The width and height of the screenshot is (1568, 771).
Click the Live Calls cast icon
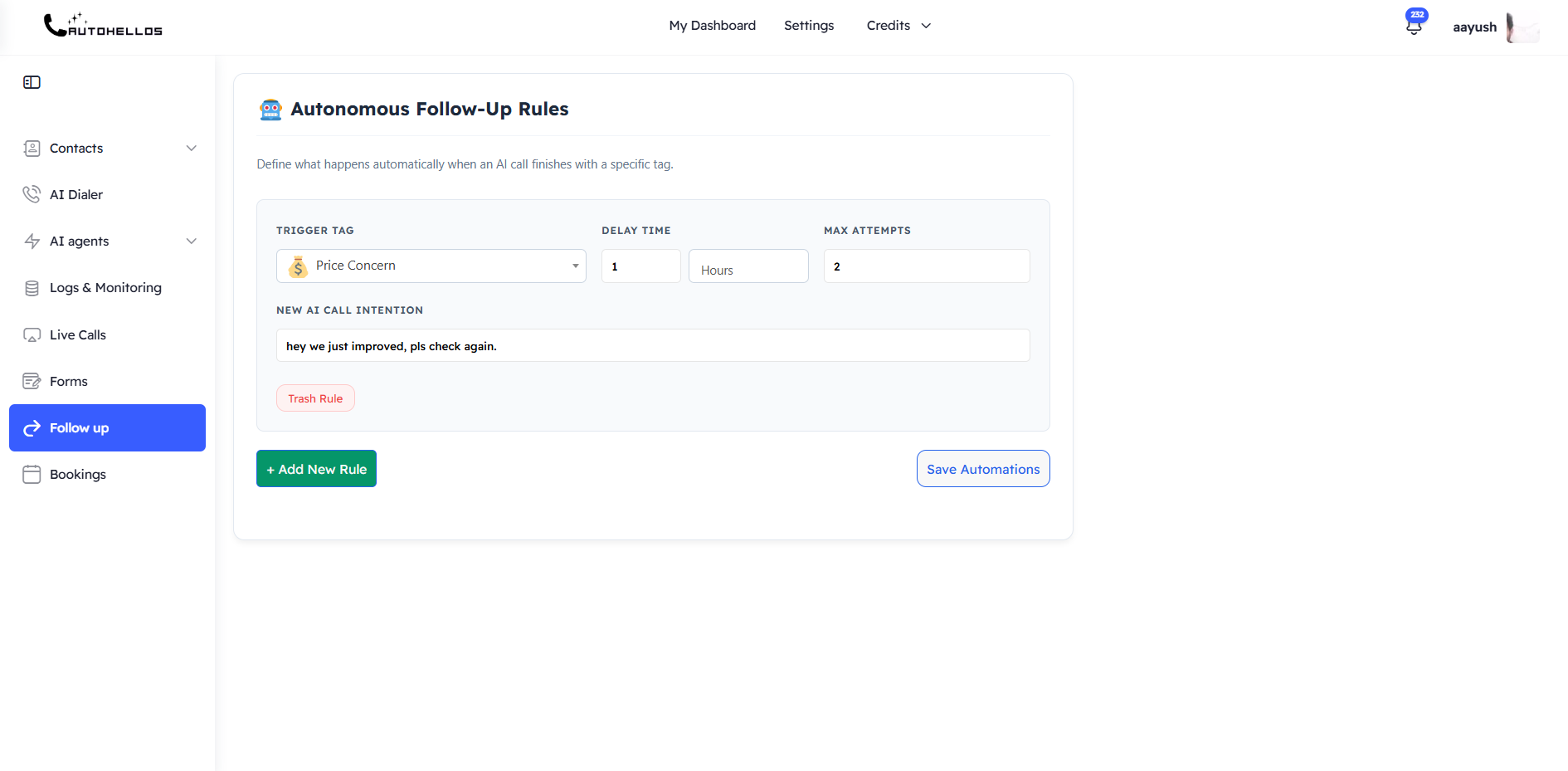pyautogui.click(x=32, y=334)
